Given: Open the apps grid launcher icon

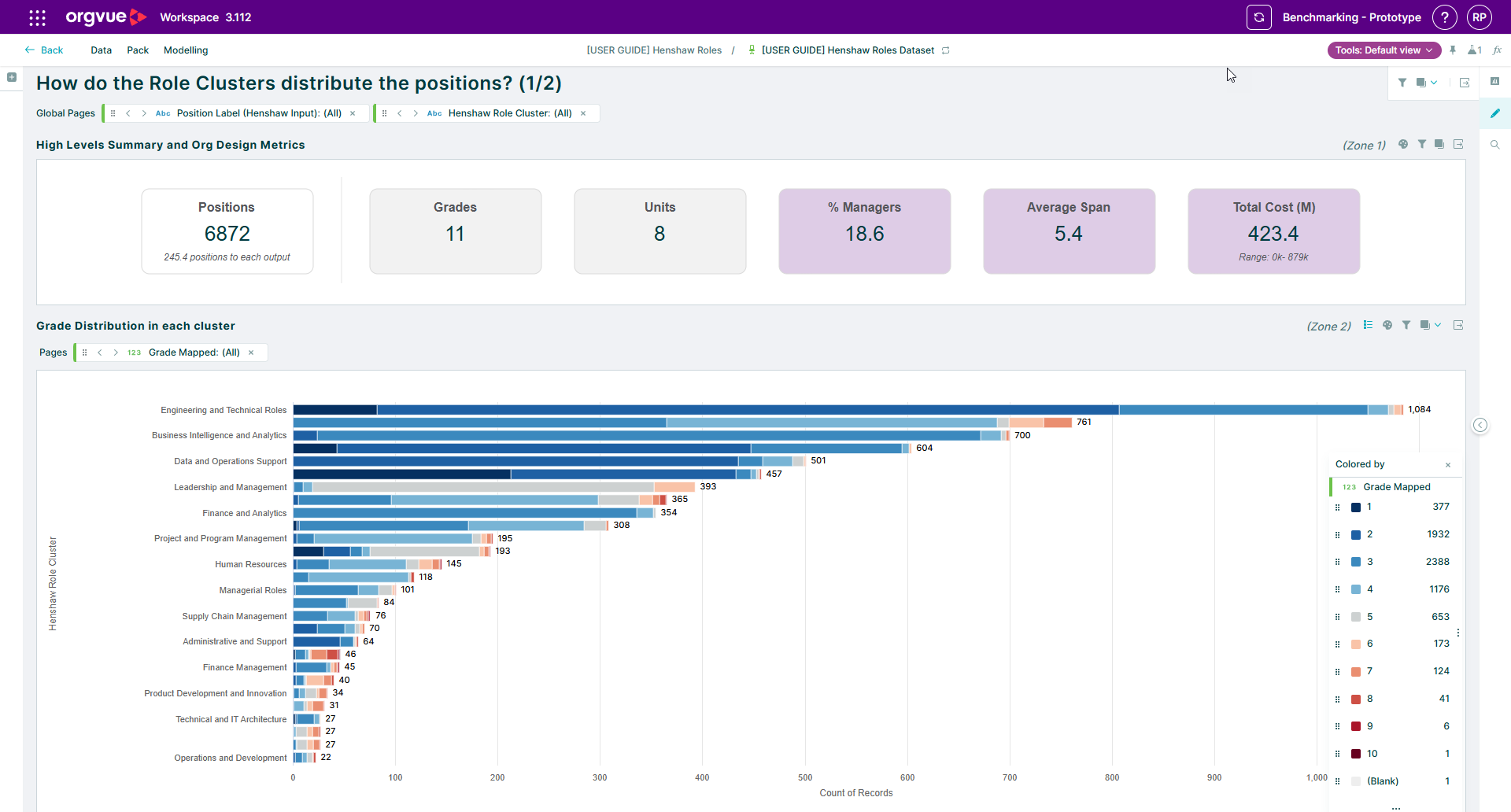Looking at the screenshot, I should coord(37,17).
